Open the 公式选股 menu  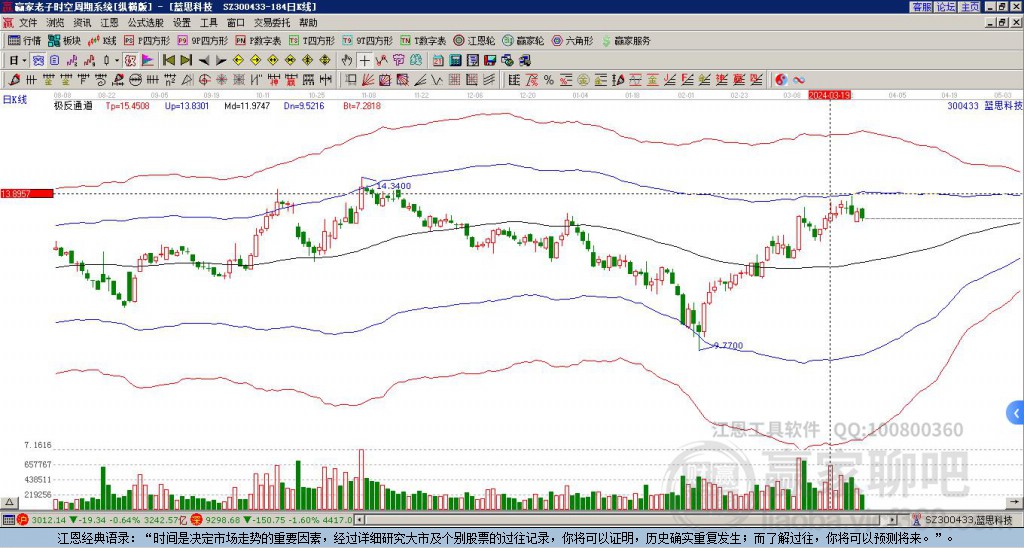[x=145, y=23]
